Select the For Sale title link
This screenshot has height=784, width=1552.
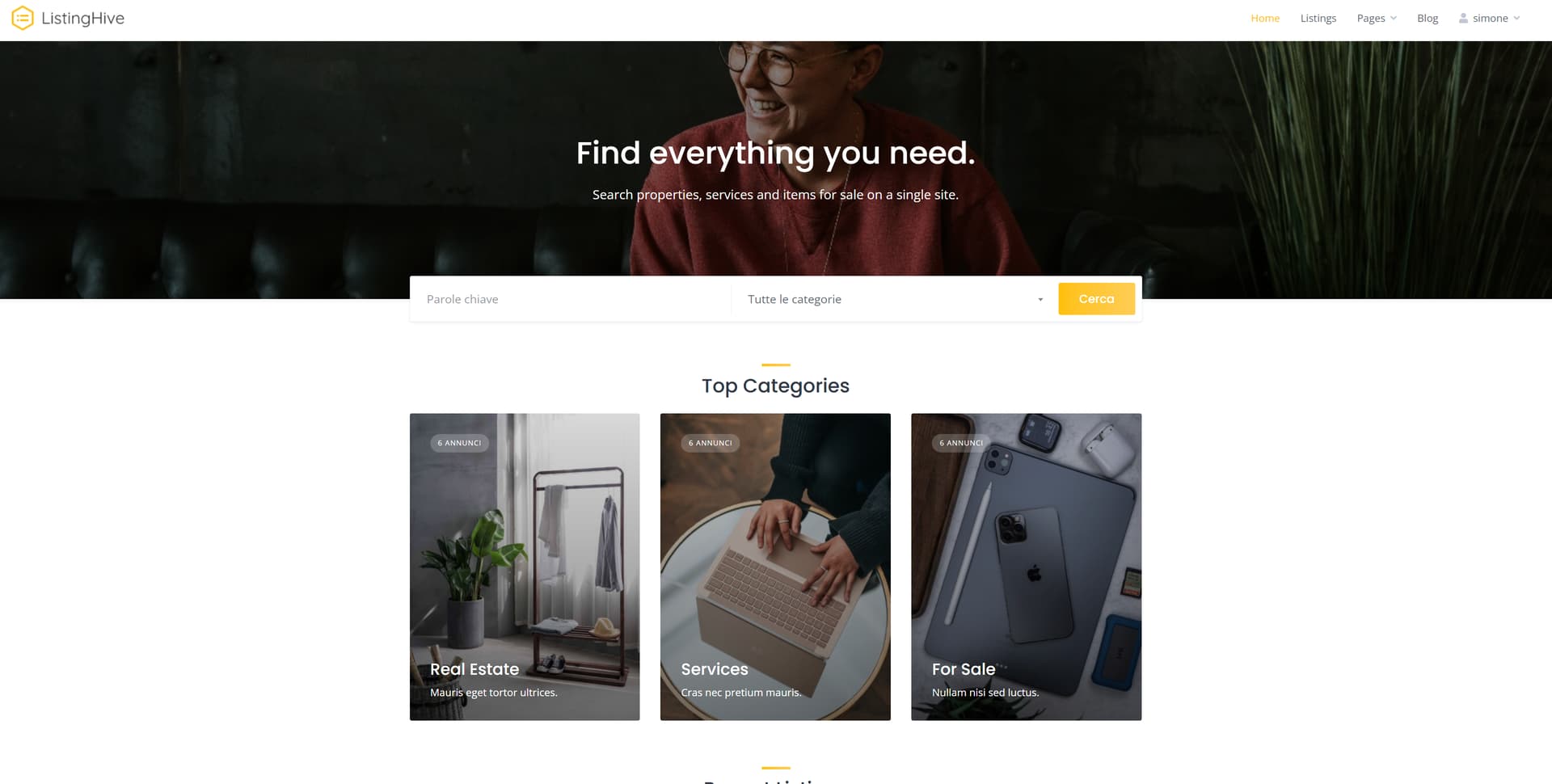pyautogui.click(x=964, y=669)
